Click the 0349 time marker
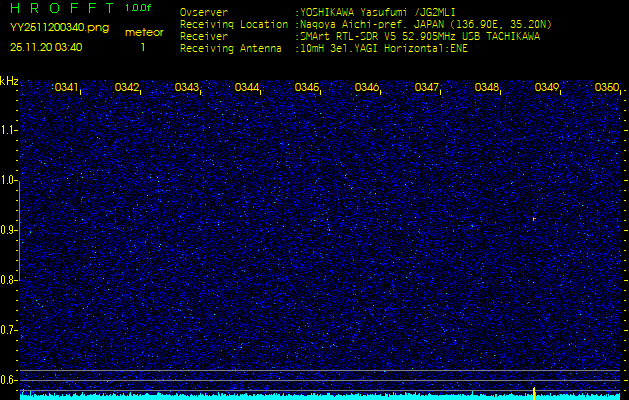The height and width of the screenshot is (400, 629). coord(547,88)
